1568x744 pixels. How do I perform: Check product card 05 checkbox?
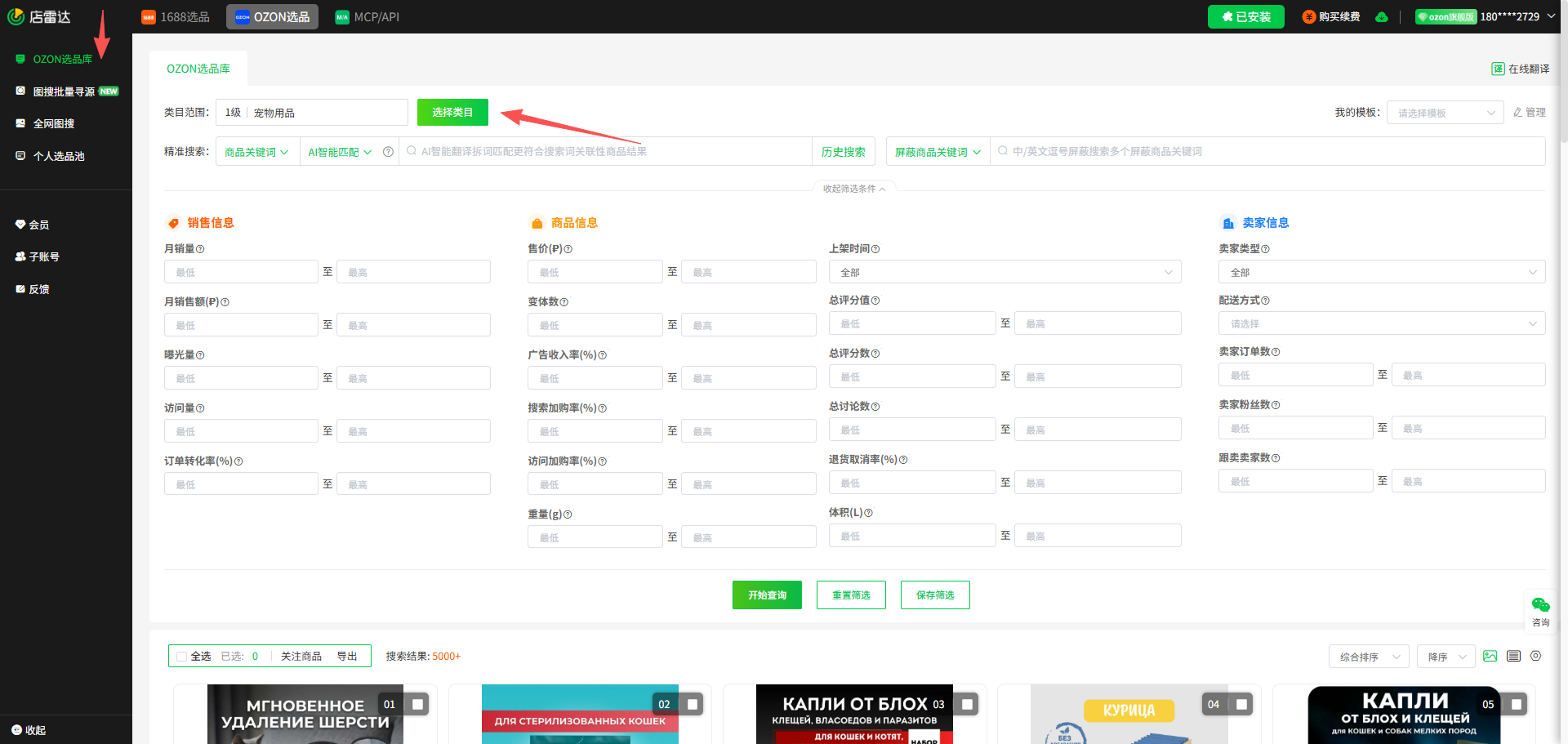[1516, 704]
